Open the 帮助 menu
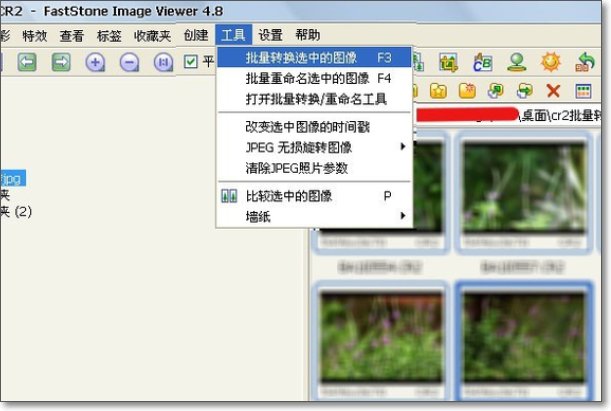Screen dimensions: 611x411 pyautogui.click(x=307, y=35)
